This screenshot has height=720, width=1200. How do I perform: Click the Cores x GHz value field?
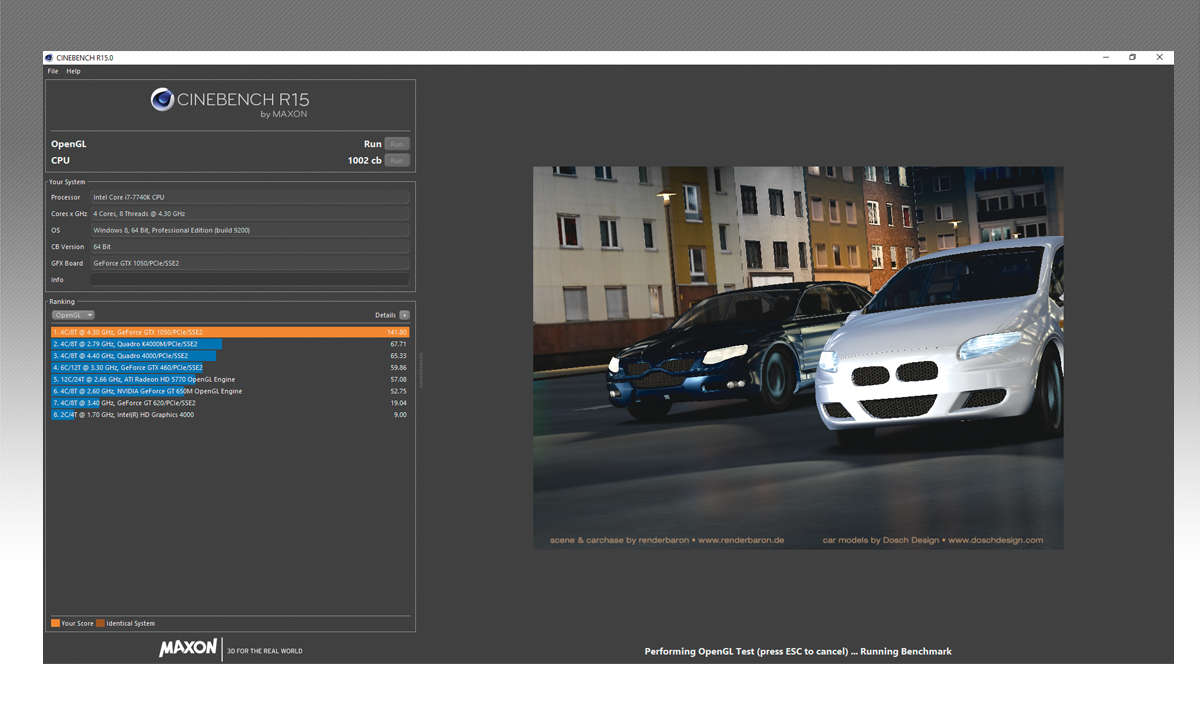(250, 214)
